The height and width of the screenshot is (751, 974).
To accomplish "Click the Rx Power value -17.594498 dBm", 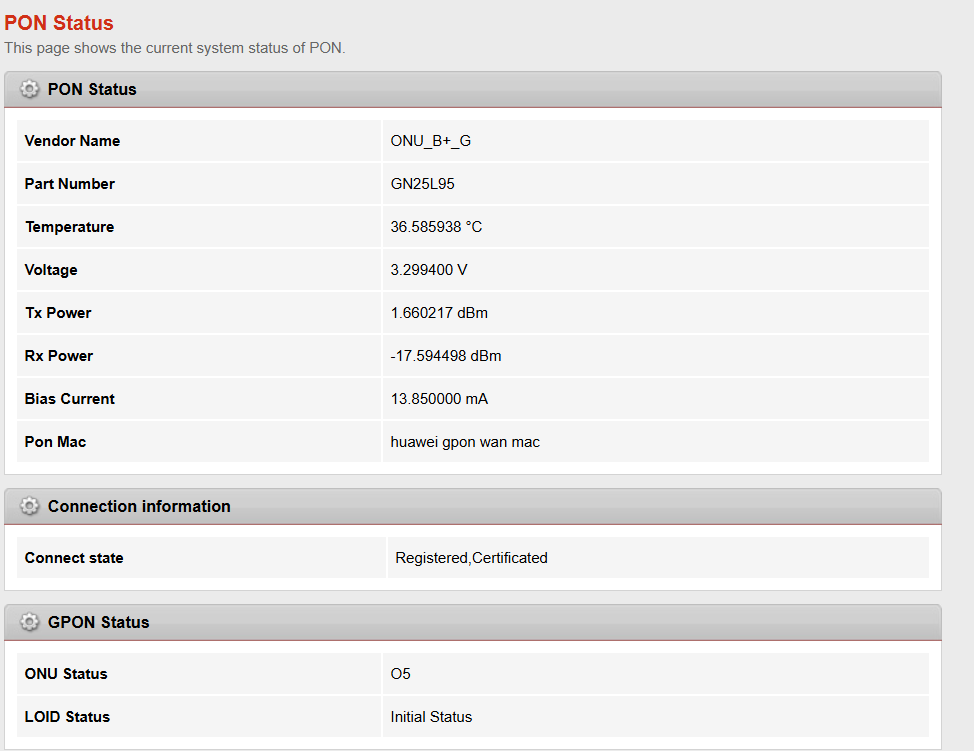I will pyautogui.click(x=445, y=356).
